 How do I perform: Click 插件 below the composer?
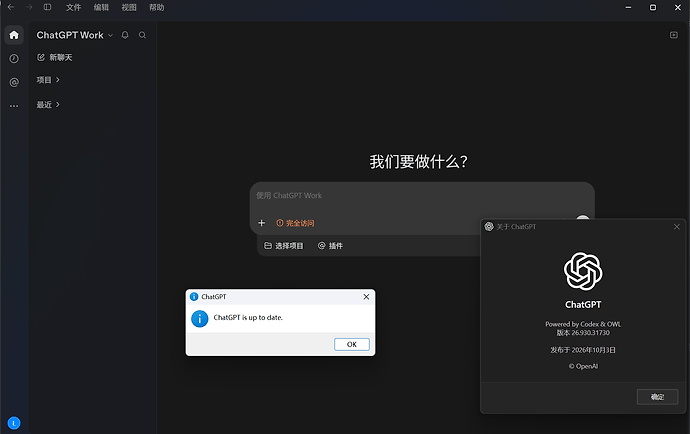click(x=330, y=246)
